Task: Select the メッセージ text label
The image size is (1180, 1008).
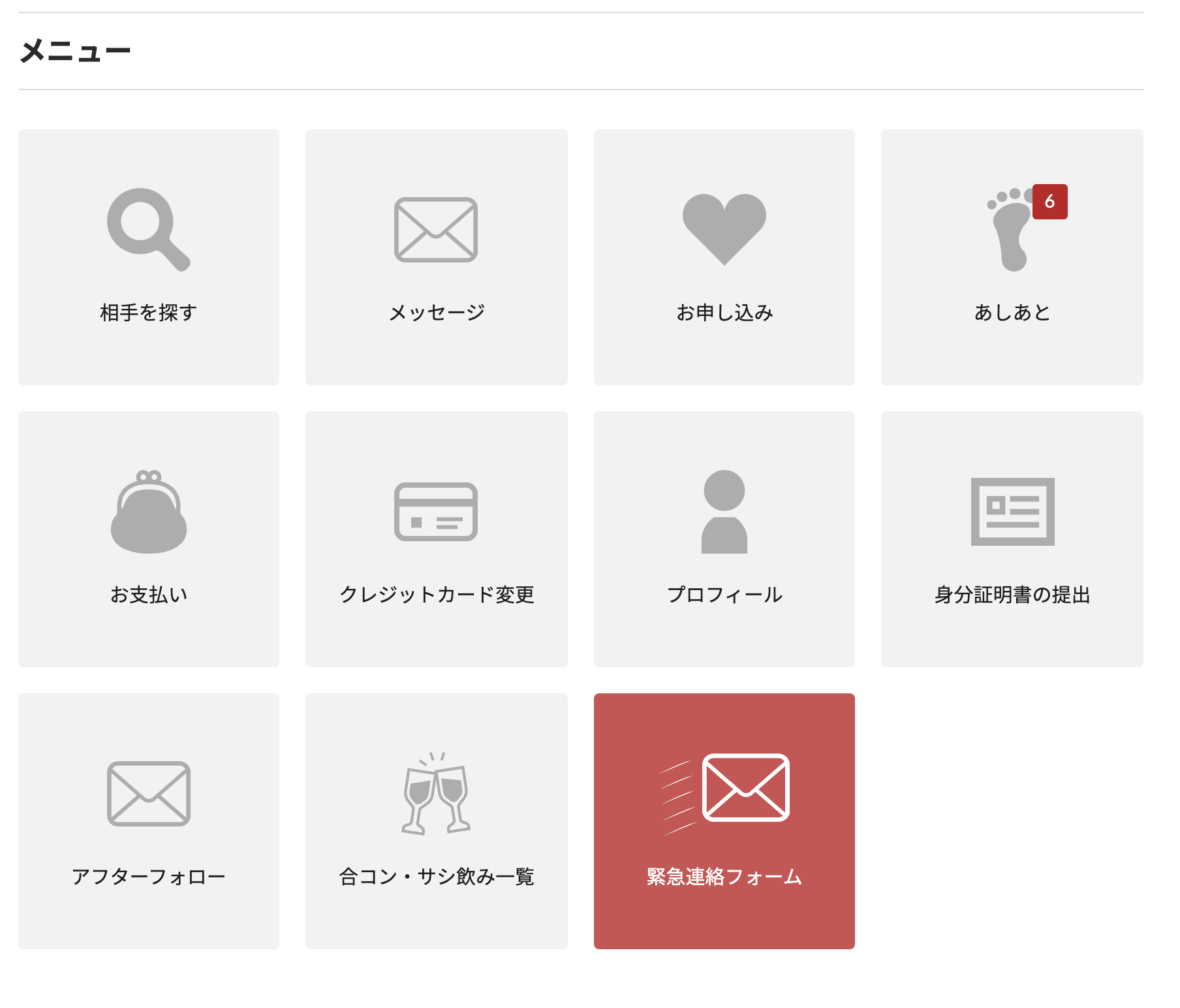Action: pyautogui.click(x=437, y=313)
